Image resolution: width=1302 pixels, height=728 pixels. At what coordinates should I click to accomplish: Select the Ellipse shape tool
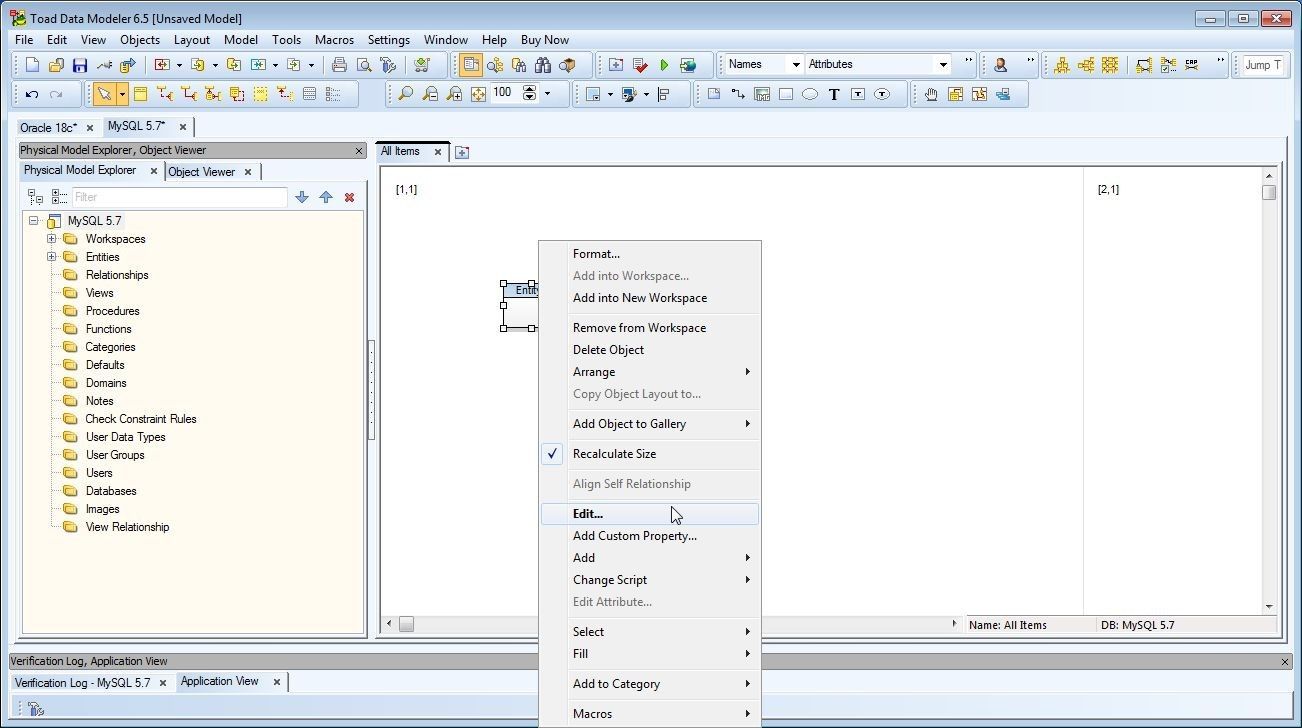[x=810, y=94]
